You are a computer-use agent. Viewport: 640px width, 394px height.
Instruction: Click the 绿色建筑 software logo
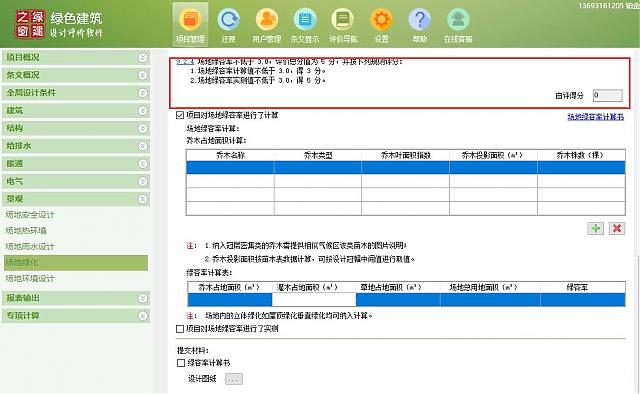click(x=59, y=24)
